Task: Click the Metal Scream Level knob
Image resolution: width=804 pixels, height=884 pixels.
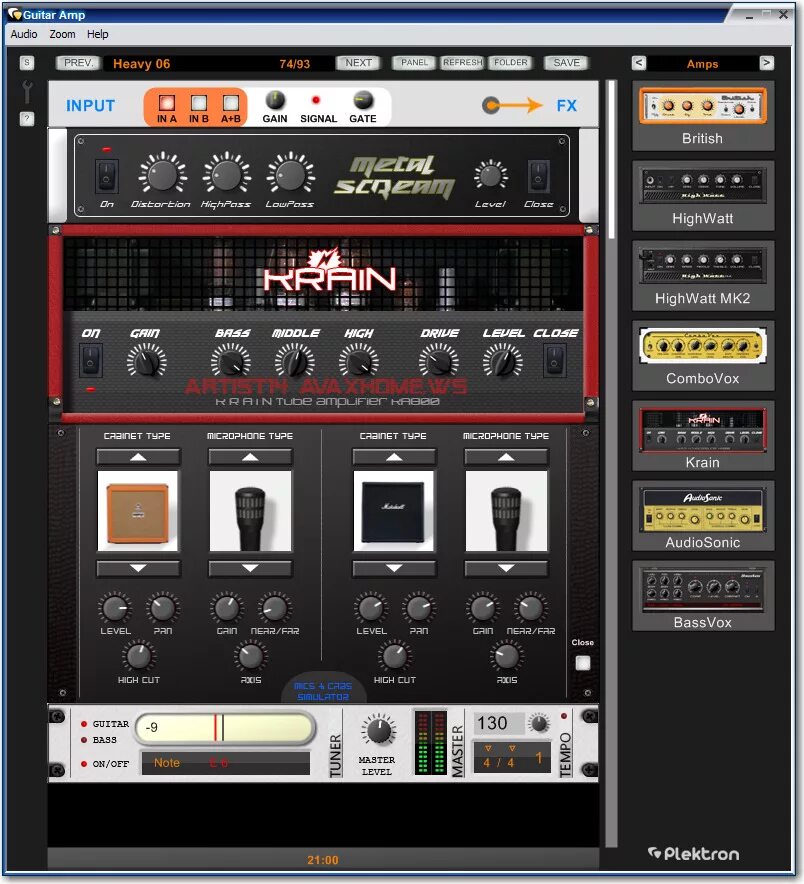Action: click(x=490, y=175)
